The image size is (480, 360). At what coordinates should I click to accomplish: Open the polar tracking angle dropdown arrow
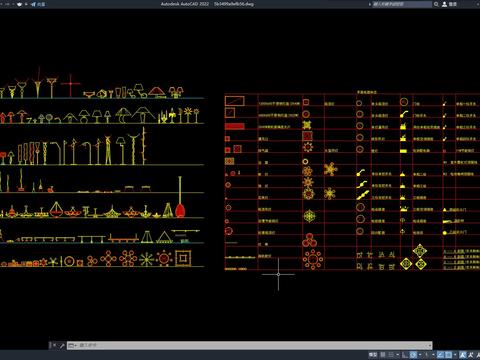pos(420,355)
